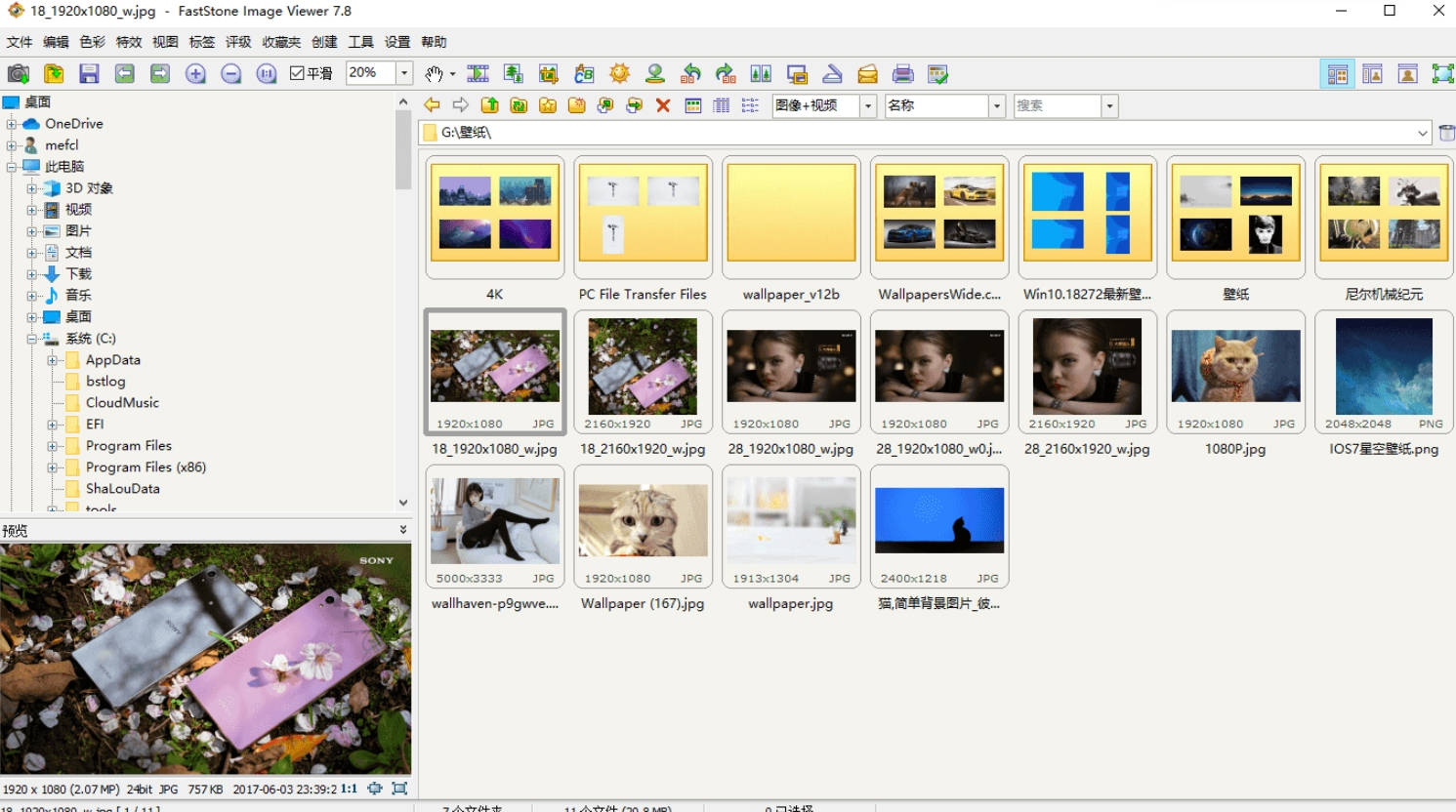Click the red X delete icon

click(x=663, y=105)
